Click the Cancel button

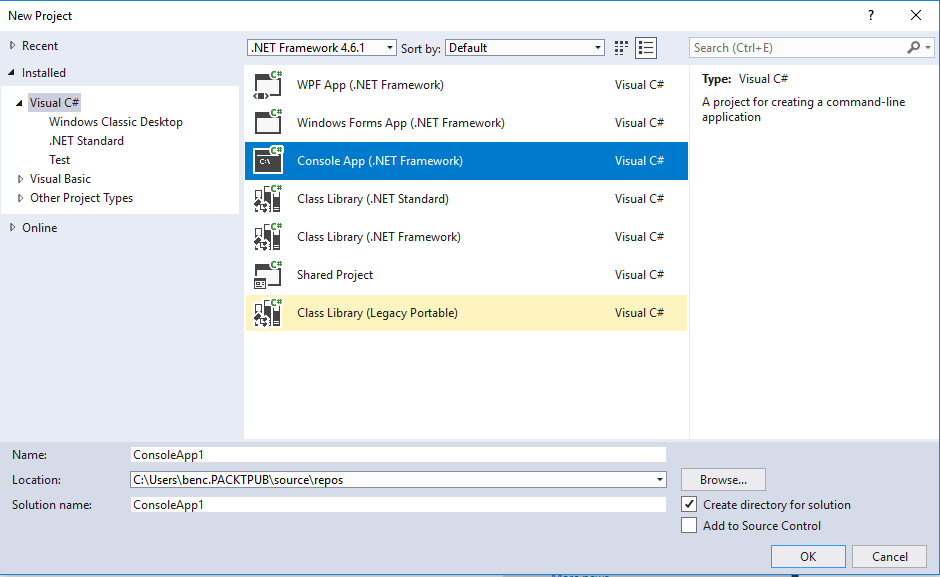click(x=890, y=557)
